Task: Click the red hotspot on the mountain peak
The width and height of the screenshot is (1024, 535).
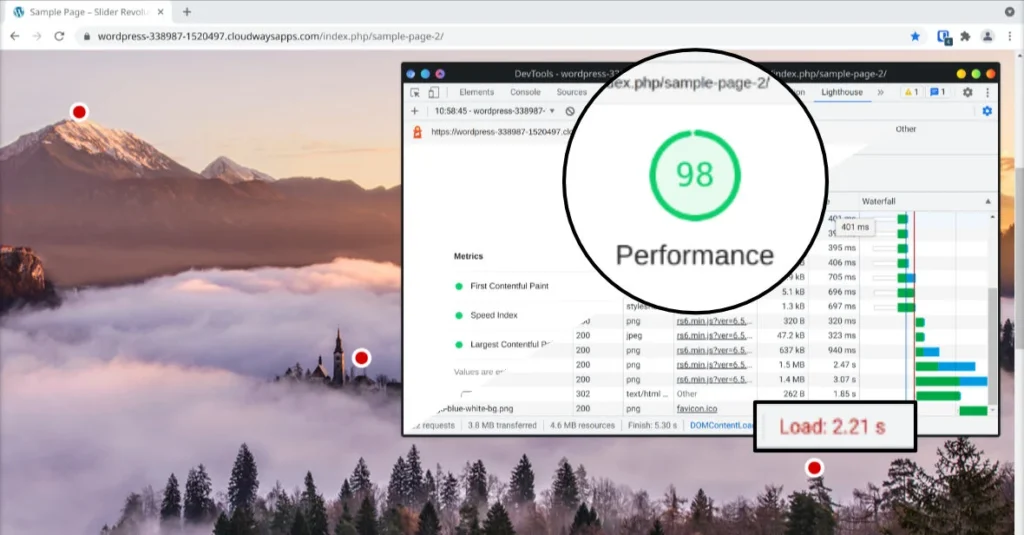Action: tap(79, 112)
